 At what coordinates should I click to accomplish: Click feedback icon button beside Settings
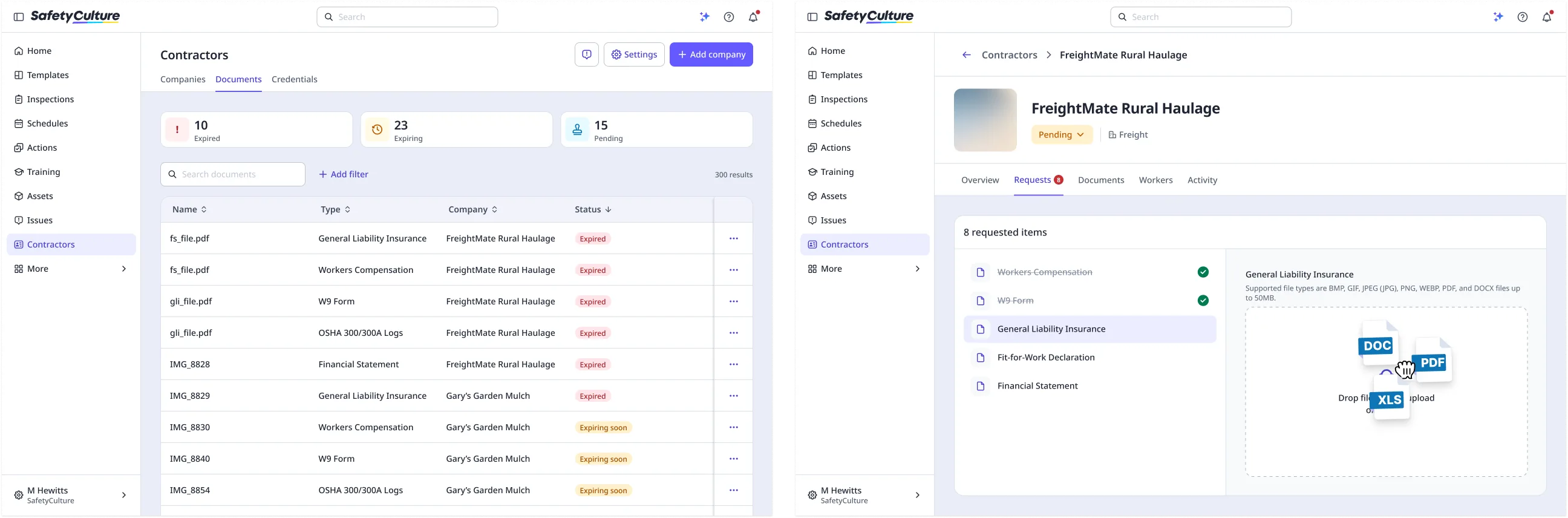point(586,55)
